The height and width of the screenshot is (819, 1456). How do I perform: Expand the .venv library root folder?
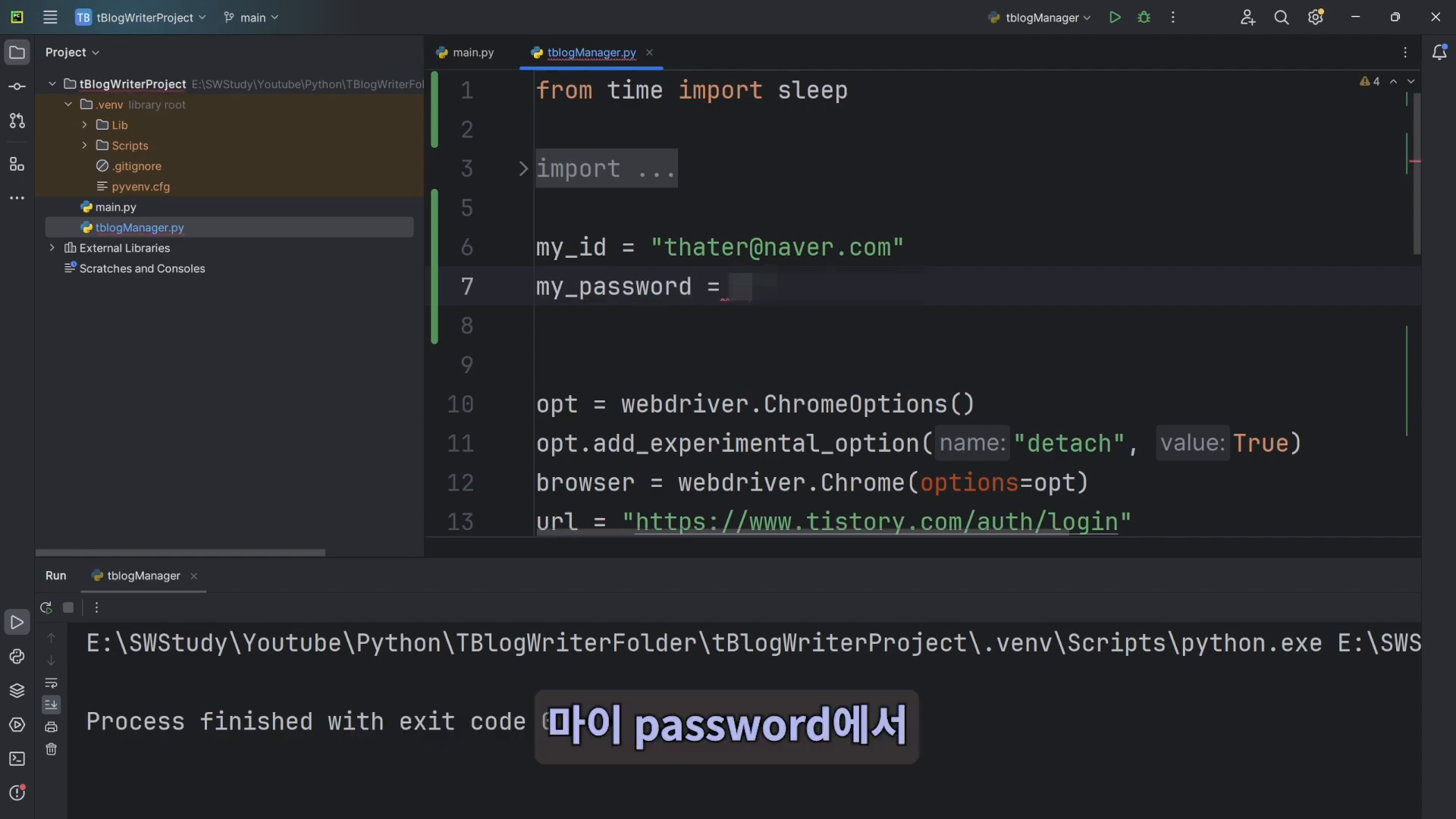[67, 105]
